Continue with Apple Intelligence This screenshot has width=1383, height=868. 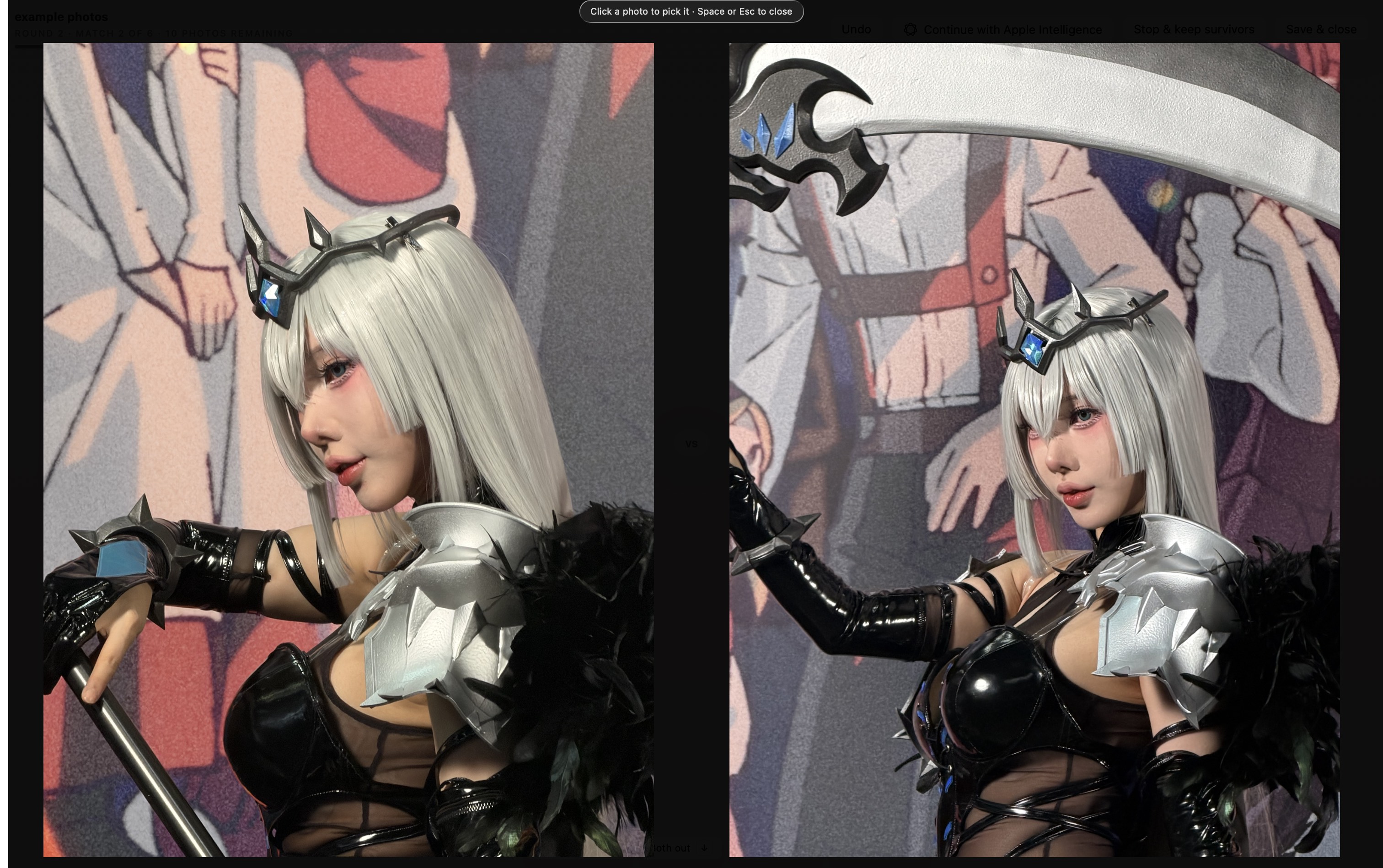click(1002, 30)
